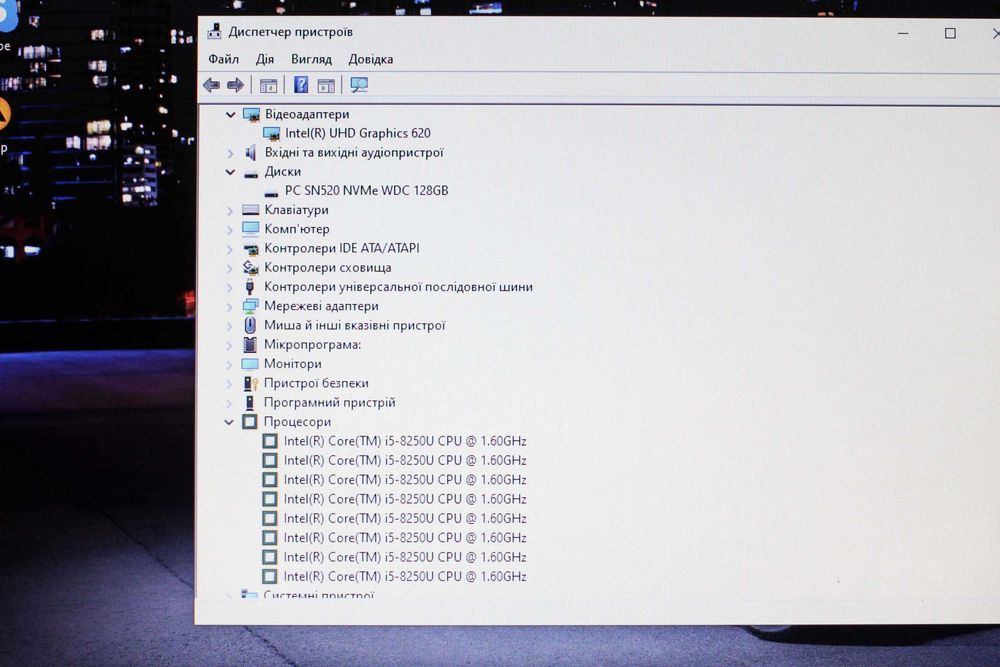Open the Дія menu

[x=265, y=59]
